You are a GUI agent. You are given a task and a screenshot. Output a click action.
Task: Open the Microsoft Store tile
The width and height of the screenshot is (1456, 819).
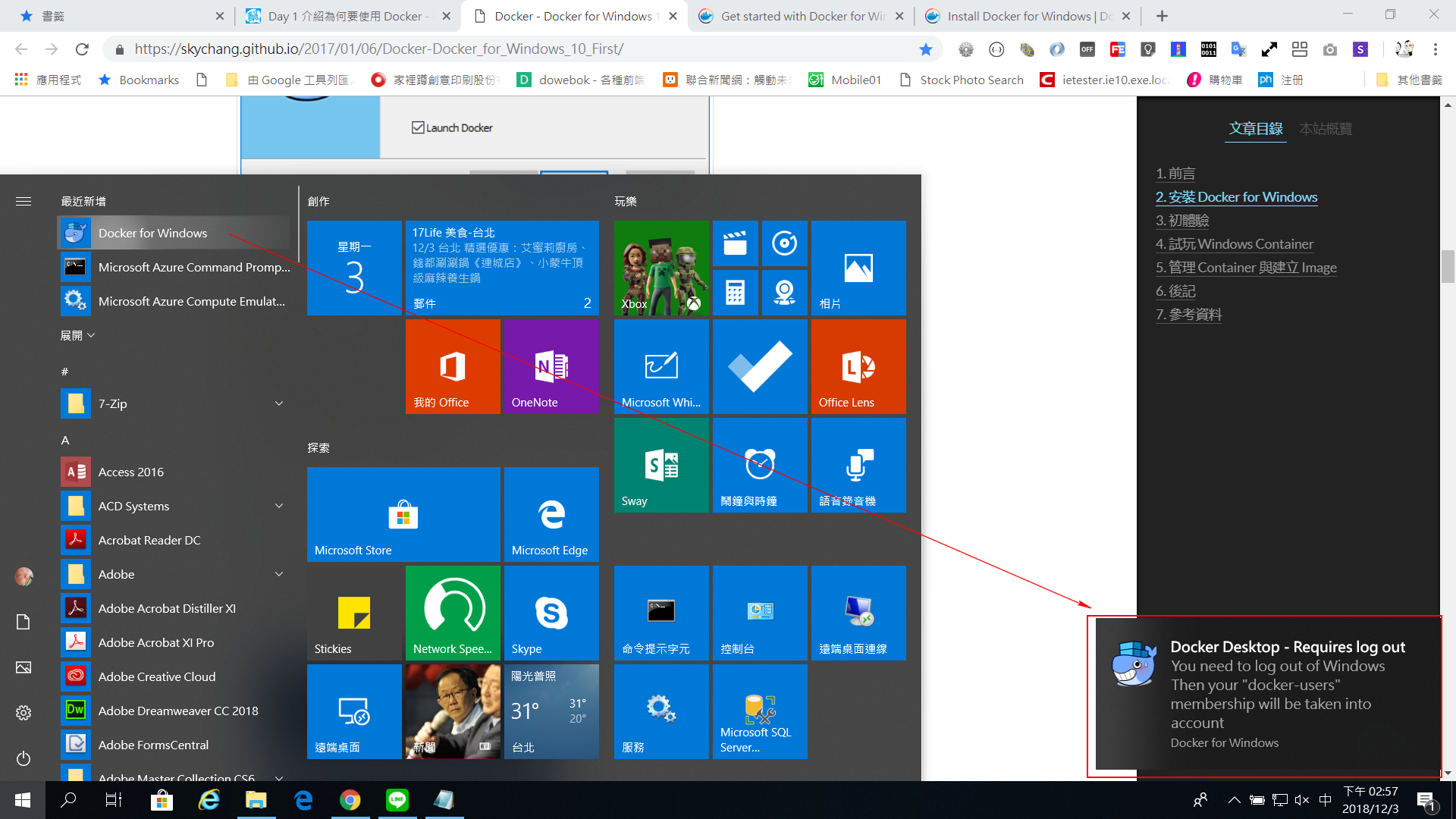pos(403,514)
